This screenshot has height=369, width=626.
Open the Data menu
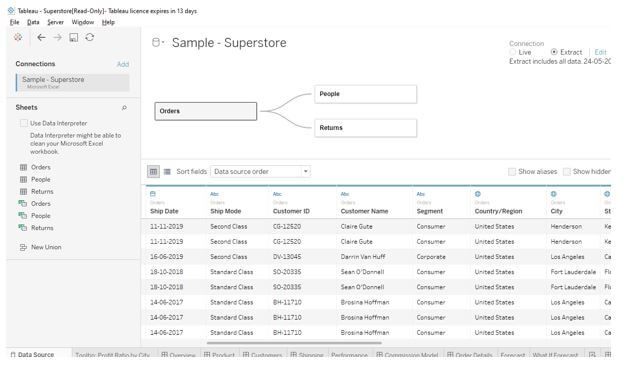coord(33,22)
